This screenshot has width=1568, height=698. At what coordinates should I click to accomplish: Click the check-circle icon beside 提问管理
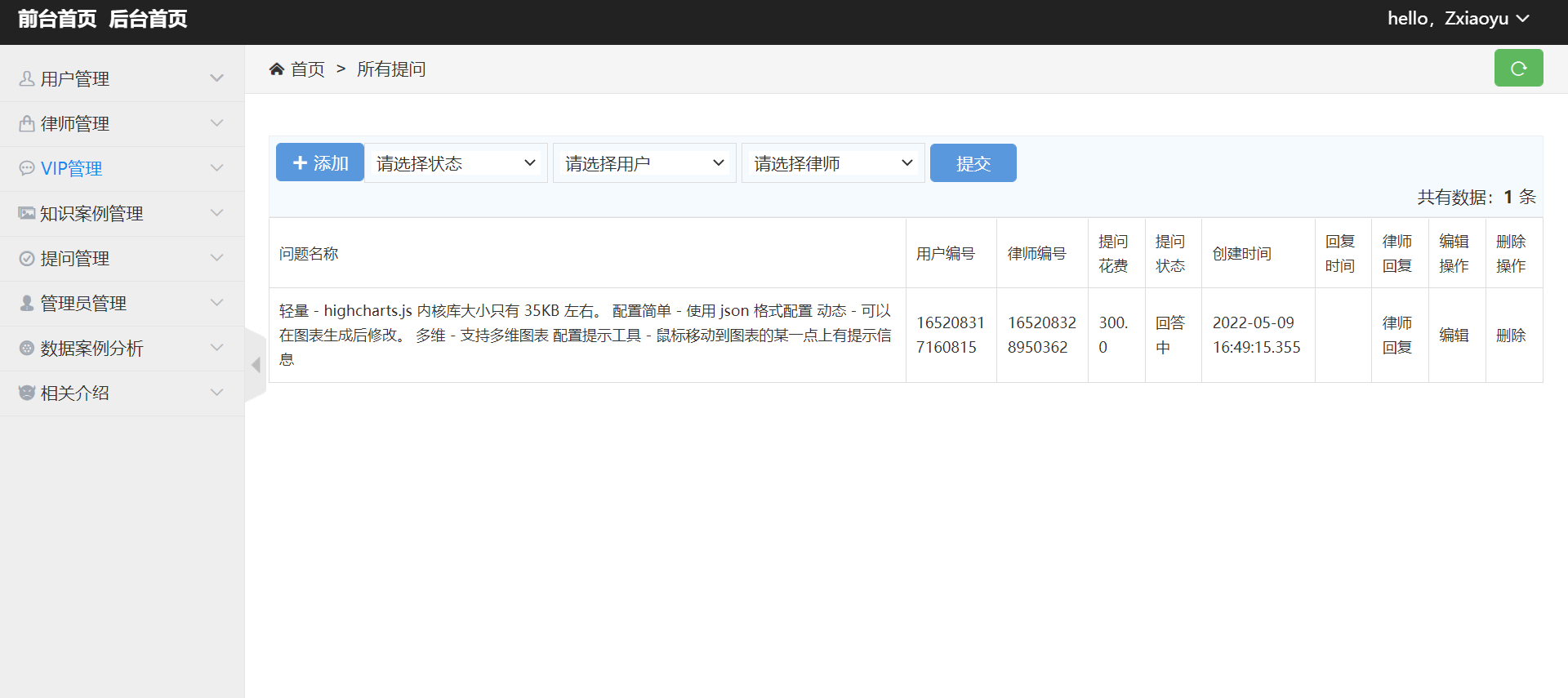[27, 258]
